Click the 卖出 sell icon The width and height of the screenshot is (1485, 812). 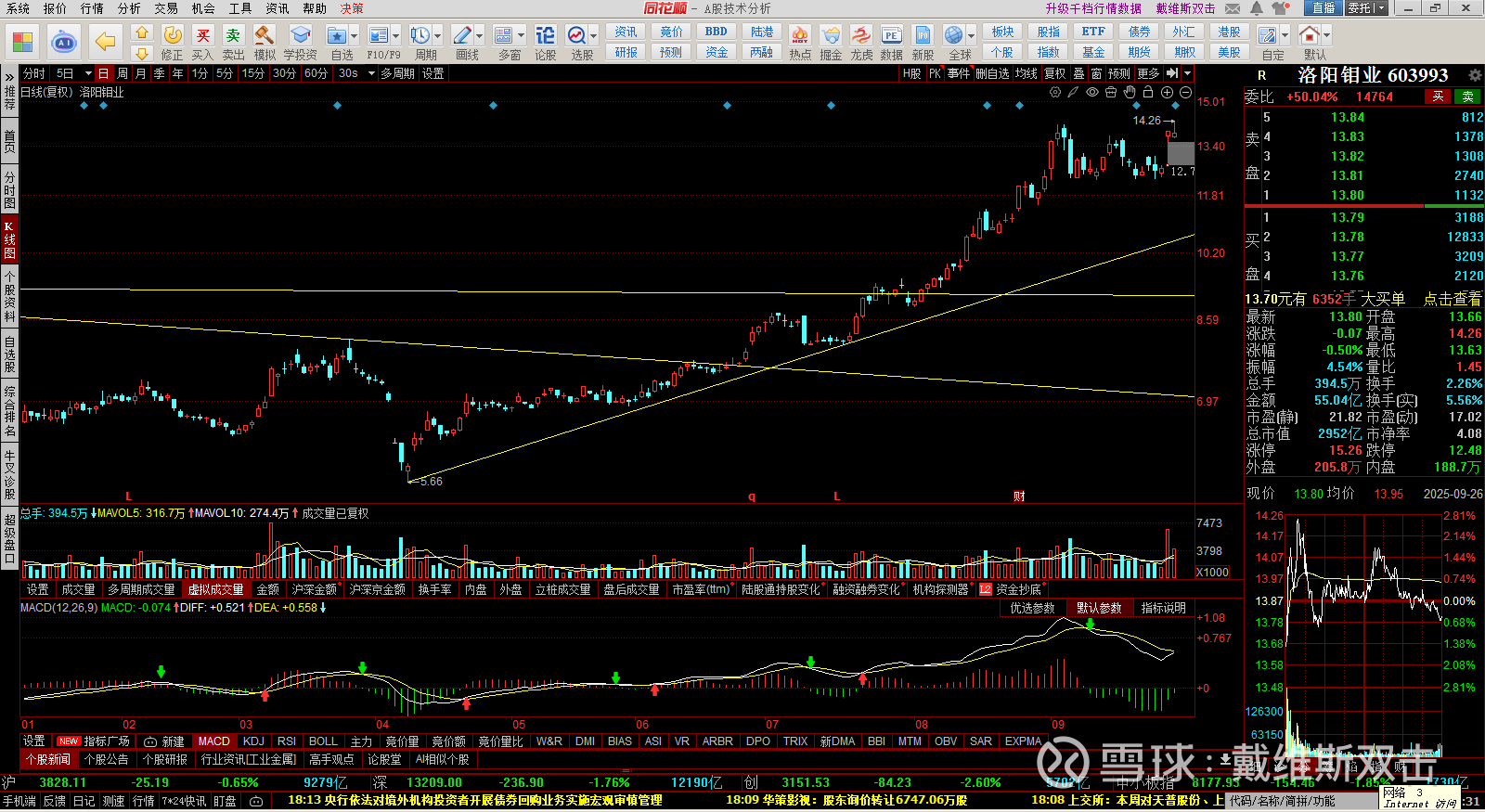[x=233, y=43]
